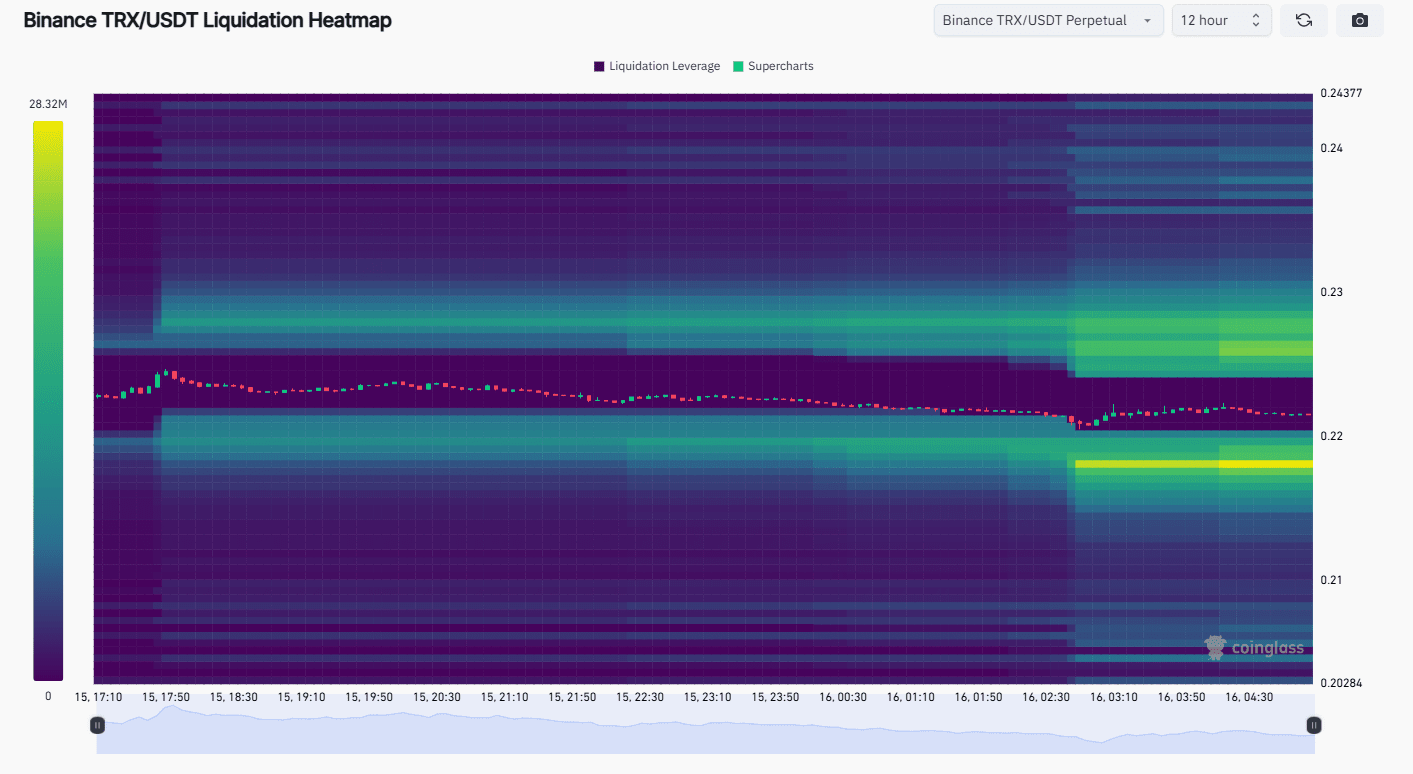Click the "15, 23:10" time axis label

tap(708, 696)
